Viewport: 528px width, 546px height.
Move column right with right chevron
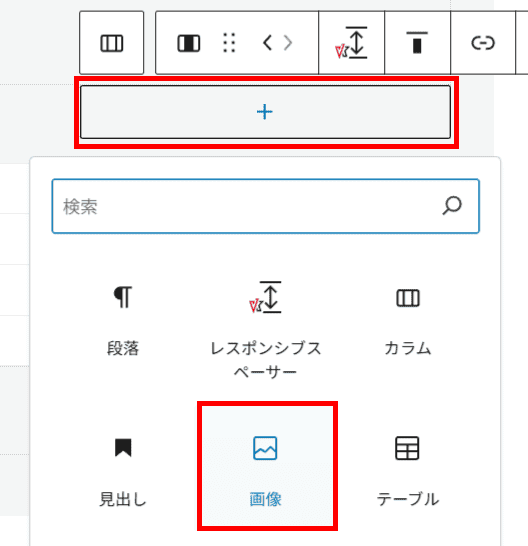(x=288, y=43)
